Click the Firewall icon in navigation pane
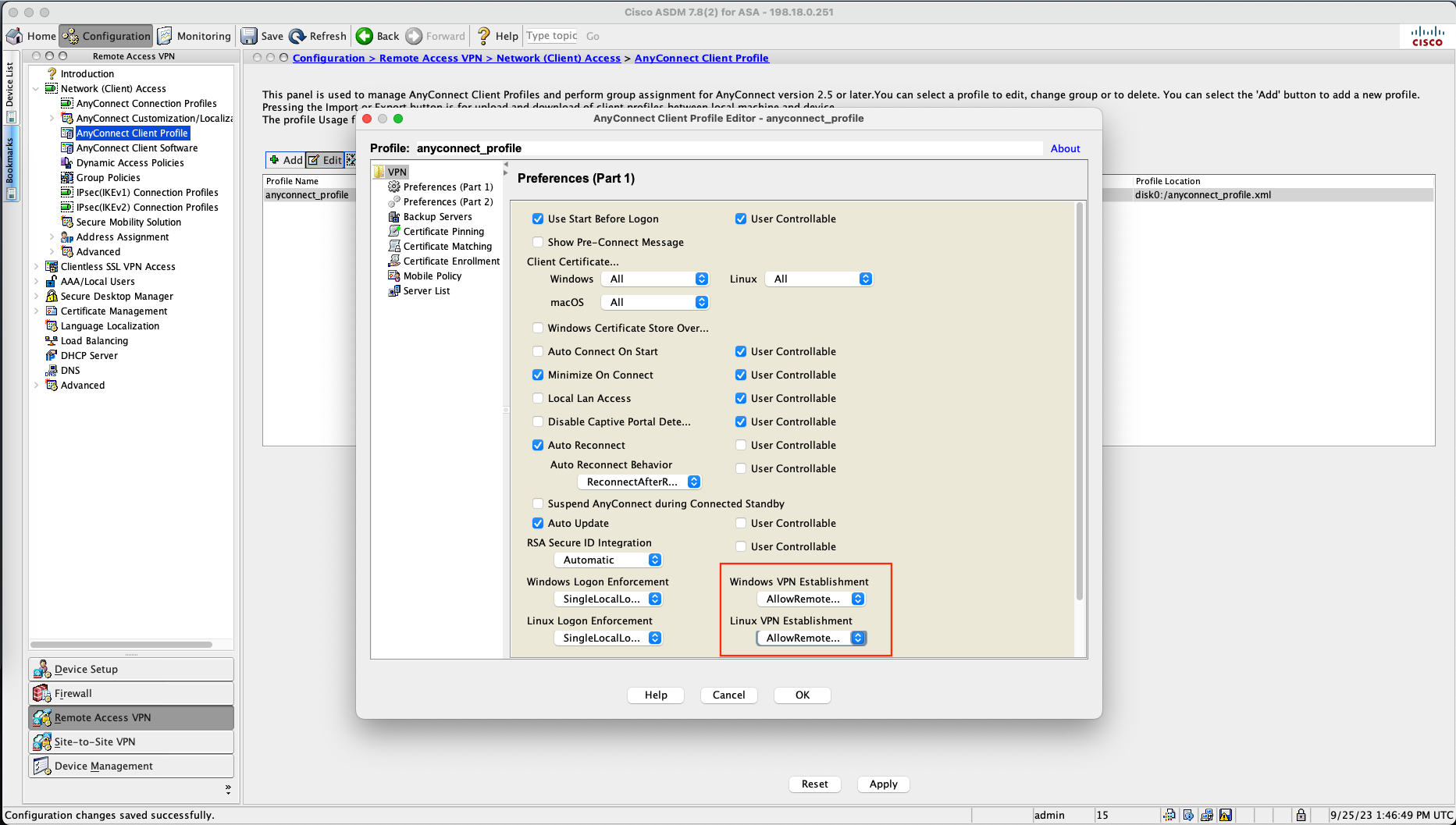 pyautogui.click(x=42, y=693)
